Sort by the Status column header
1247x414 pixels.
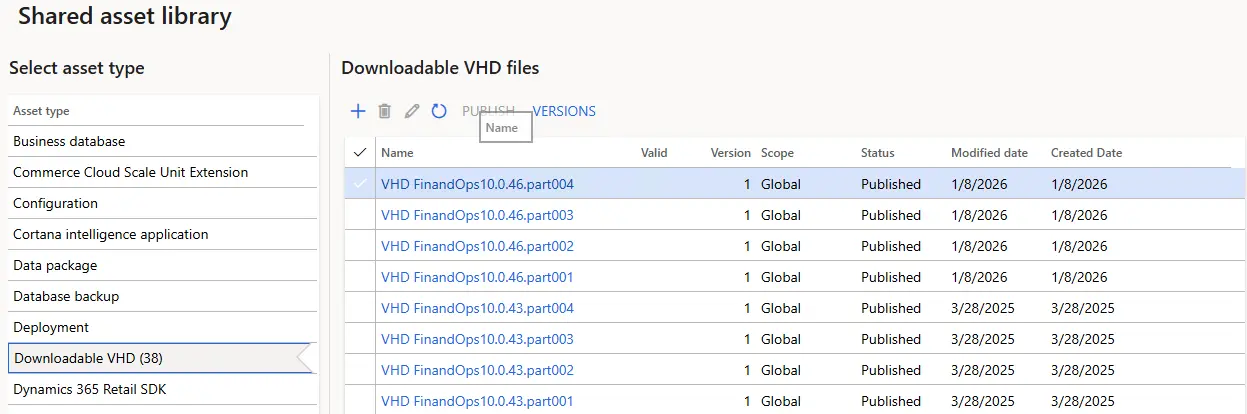coord(878,153)
